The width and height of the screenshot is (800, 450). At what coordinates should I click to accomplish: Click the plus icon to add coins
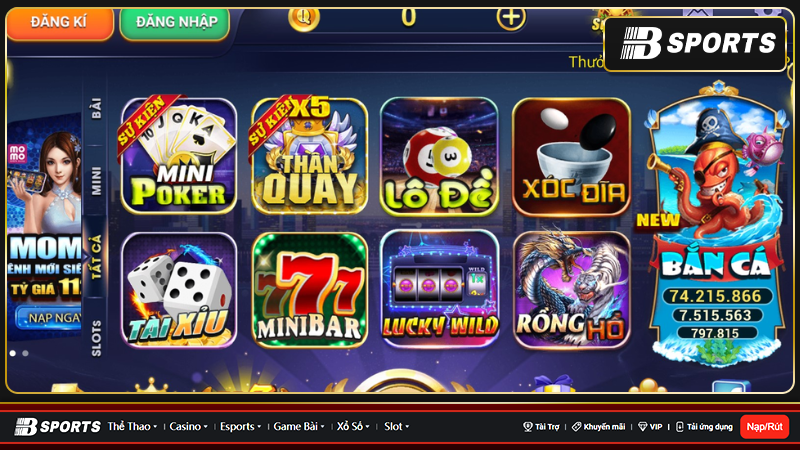pyautogui.click(x=511, y=18)
